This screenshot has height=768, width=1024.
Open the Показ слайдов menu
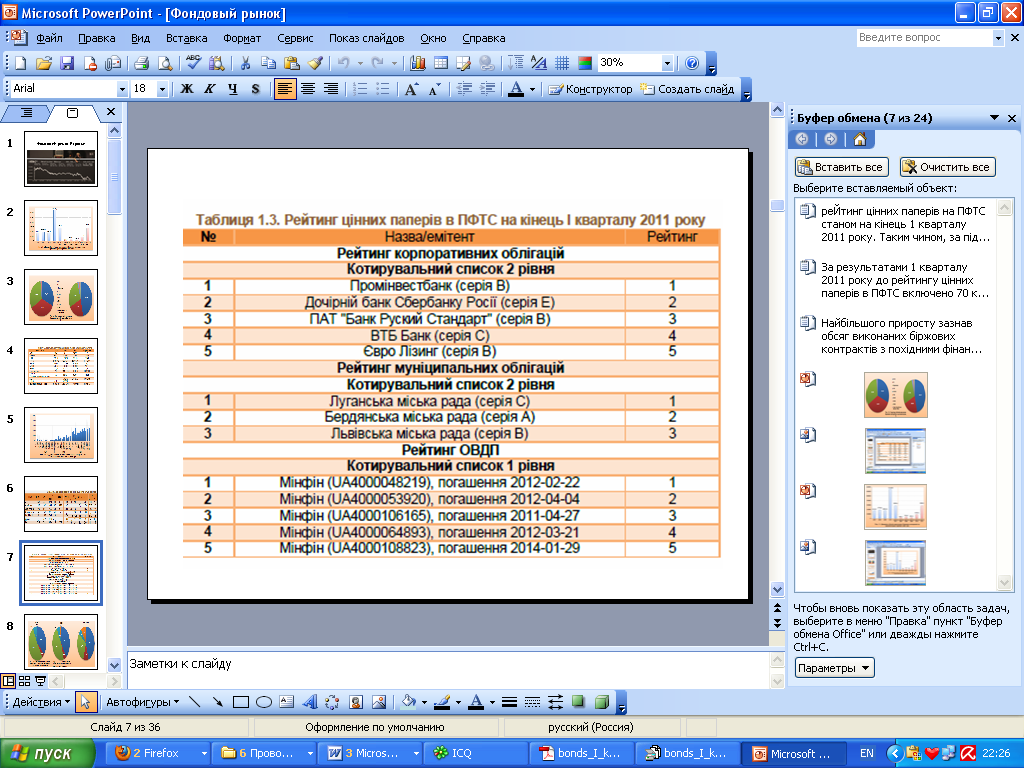[366, 38]
